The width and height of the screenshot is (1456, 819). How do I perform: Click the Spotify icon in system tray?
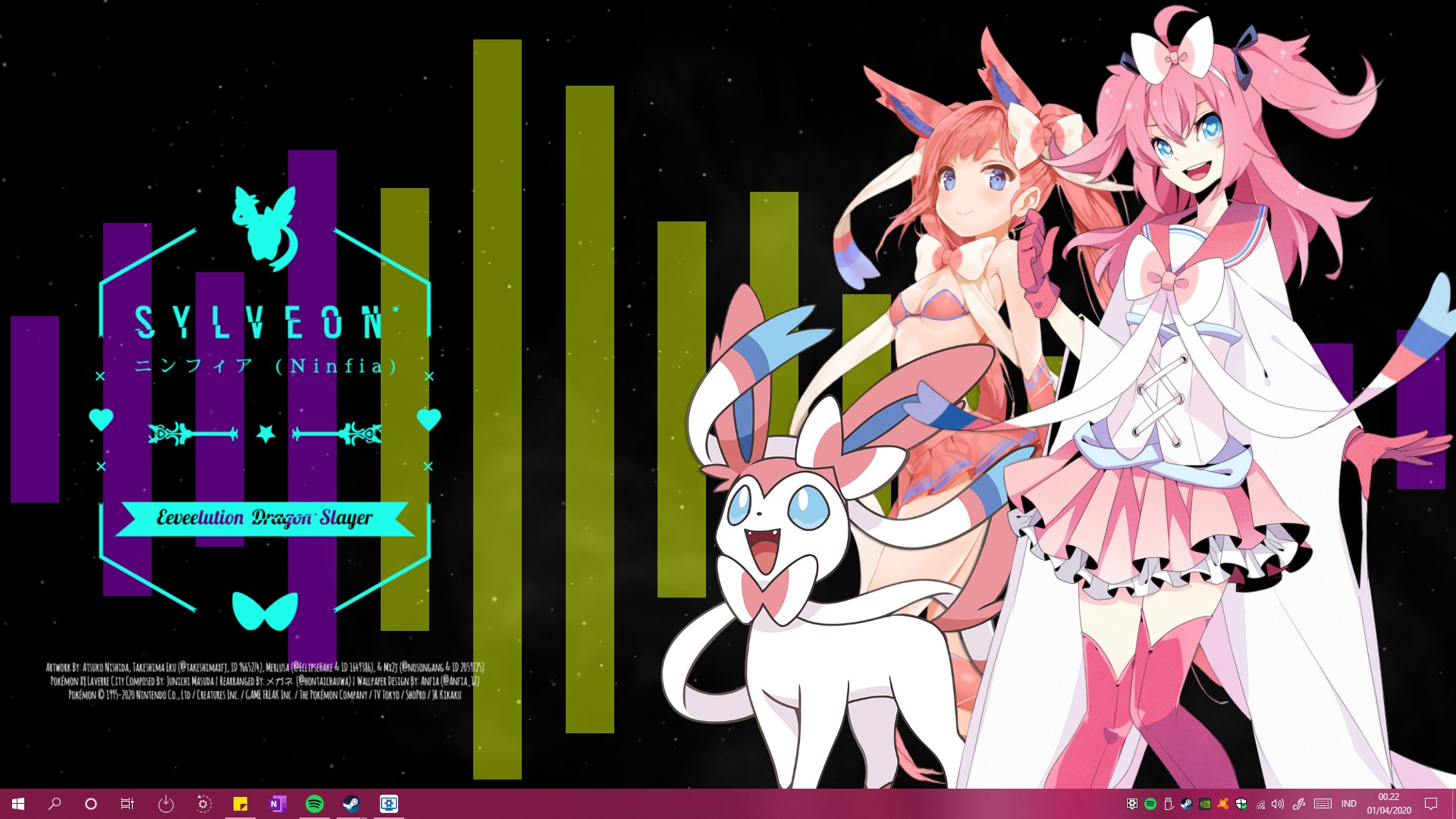[x=1150, y=804]
